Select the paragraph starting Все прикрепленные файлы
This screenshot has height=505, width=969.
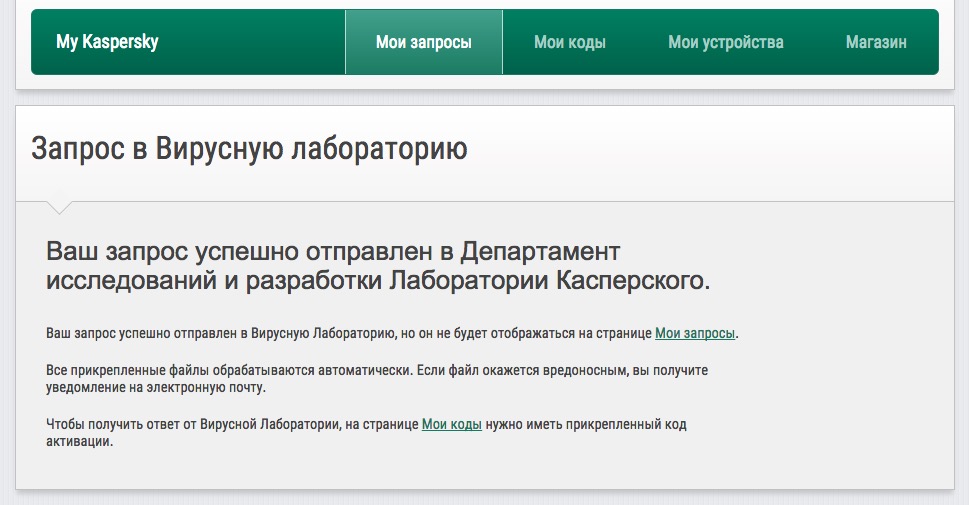click(377, 379)
